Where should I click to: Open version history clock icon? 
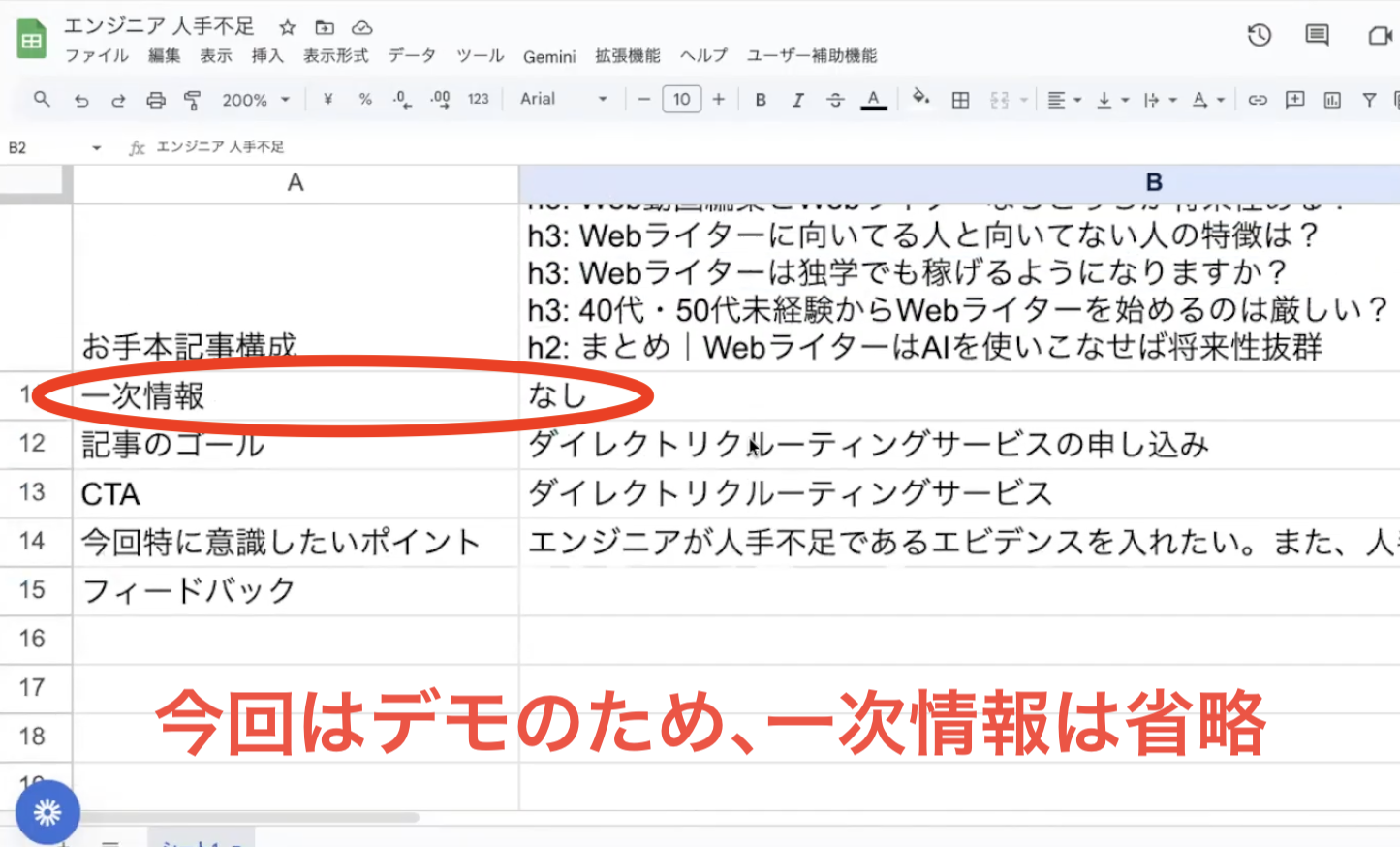click(x=1259, y=36)
